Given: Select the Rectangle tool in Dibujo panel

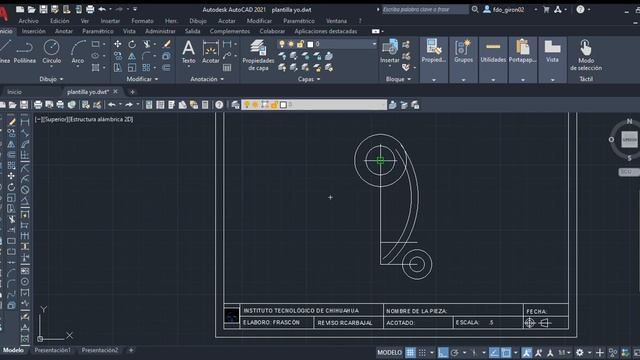Looking at the screenshot, I should click(96, 44).
